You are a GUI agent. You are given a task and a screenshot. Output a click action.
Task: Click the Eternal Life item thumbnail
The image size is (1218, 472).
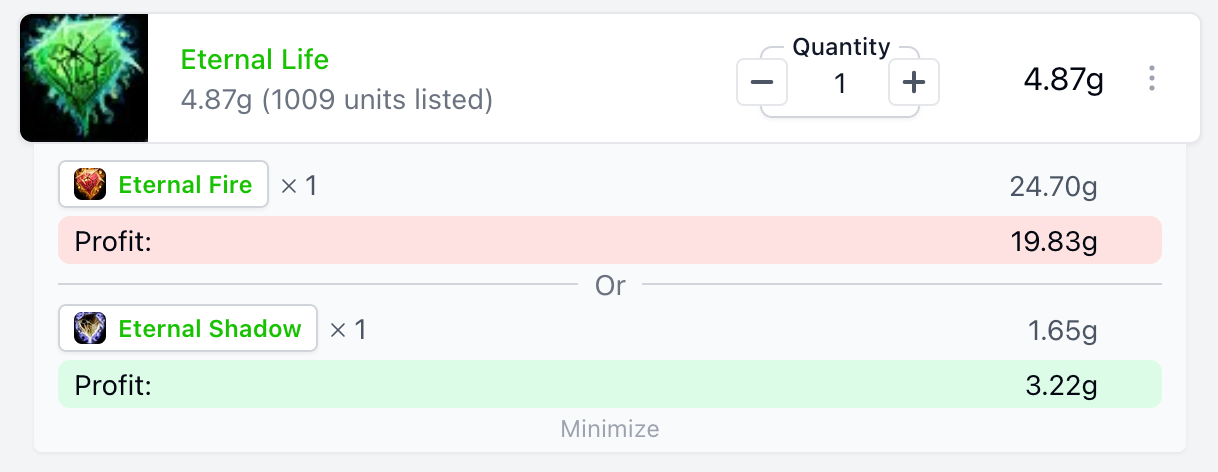(84, 78)
